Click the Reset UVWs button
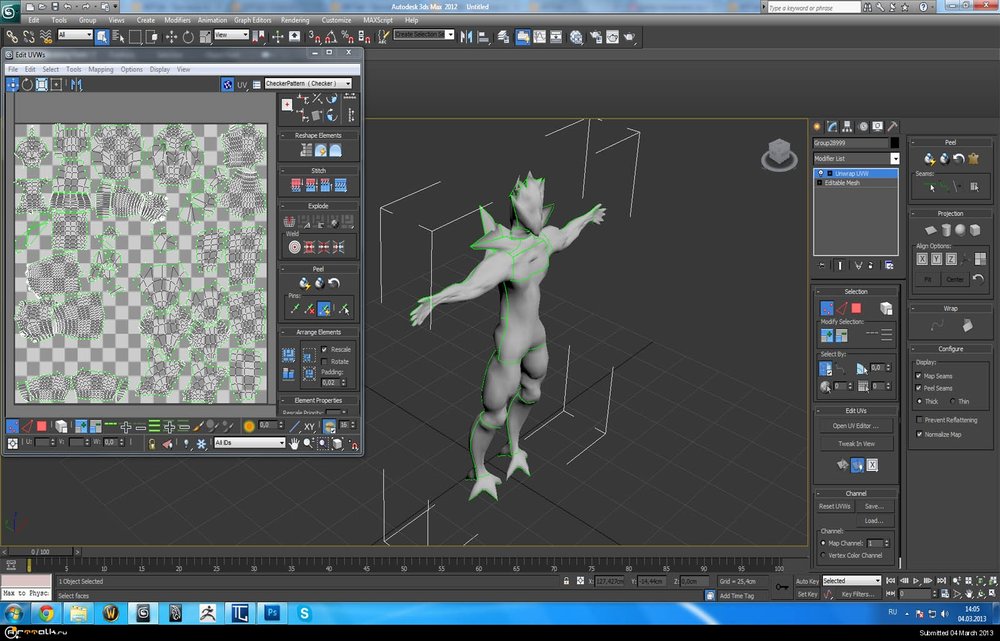The height and width of the screenshot is (641, 1000). click(x=833, y=507)
